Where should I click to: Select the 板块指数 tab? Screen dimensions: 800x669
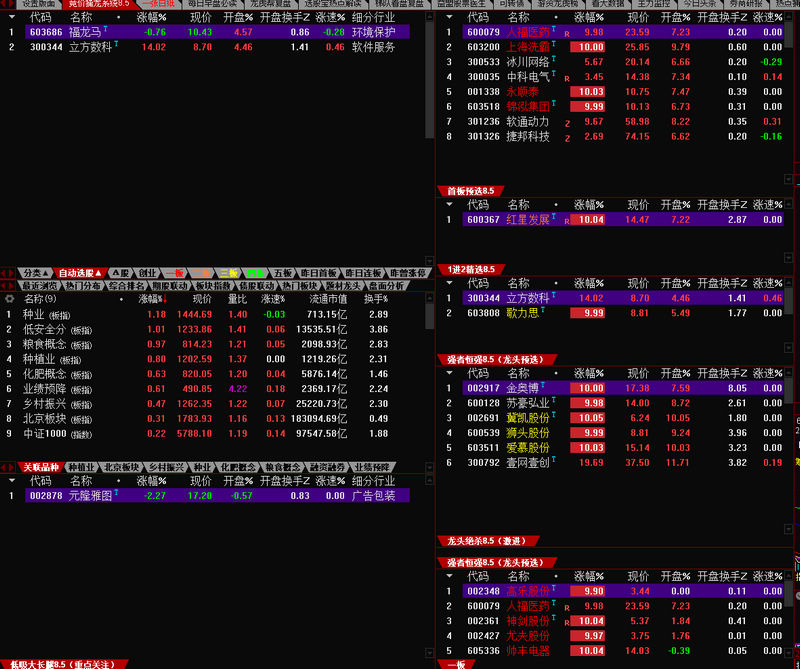tap(213, 286)
